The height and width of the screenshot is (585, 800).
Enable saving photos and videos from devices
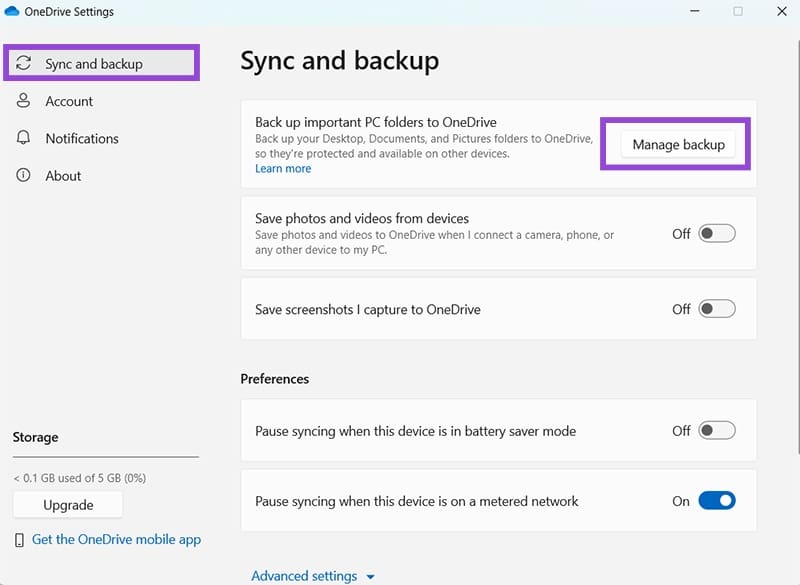[716, 234]
